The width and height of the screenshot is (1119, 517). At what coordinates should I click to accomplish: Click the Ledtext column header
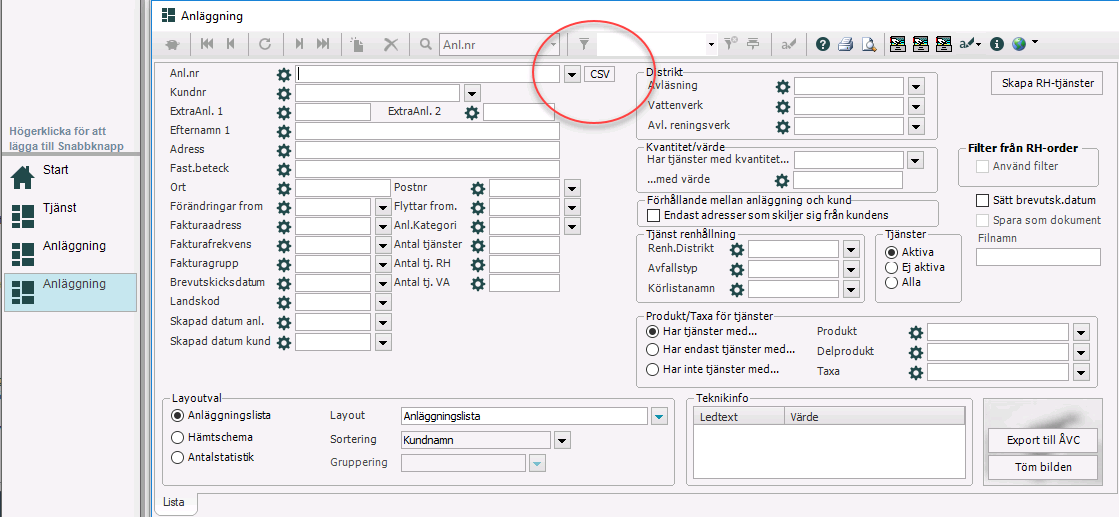(x=739, y=417)
